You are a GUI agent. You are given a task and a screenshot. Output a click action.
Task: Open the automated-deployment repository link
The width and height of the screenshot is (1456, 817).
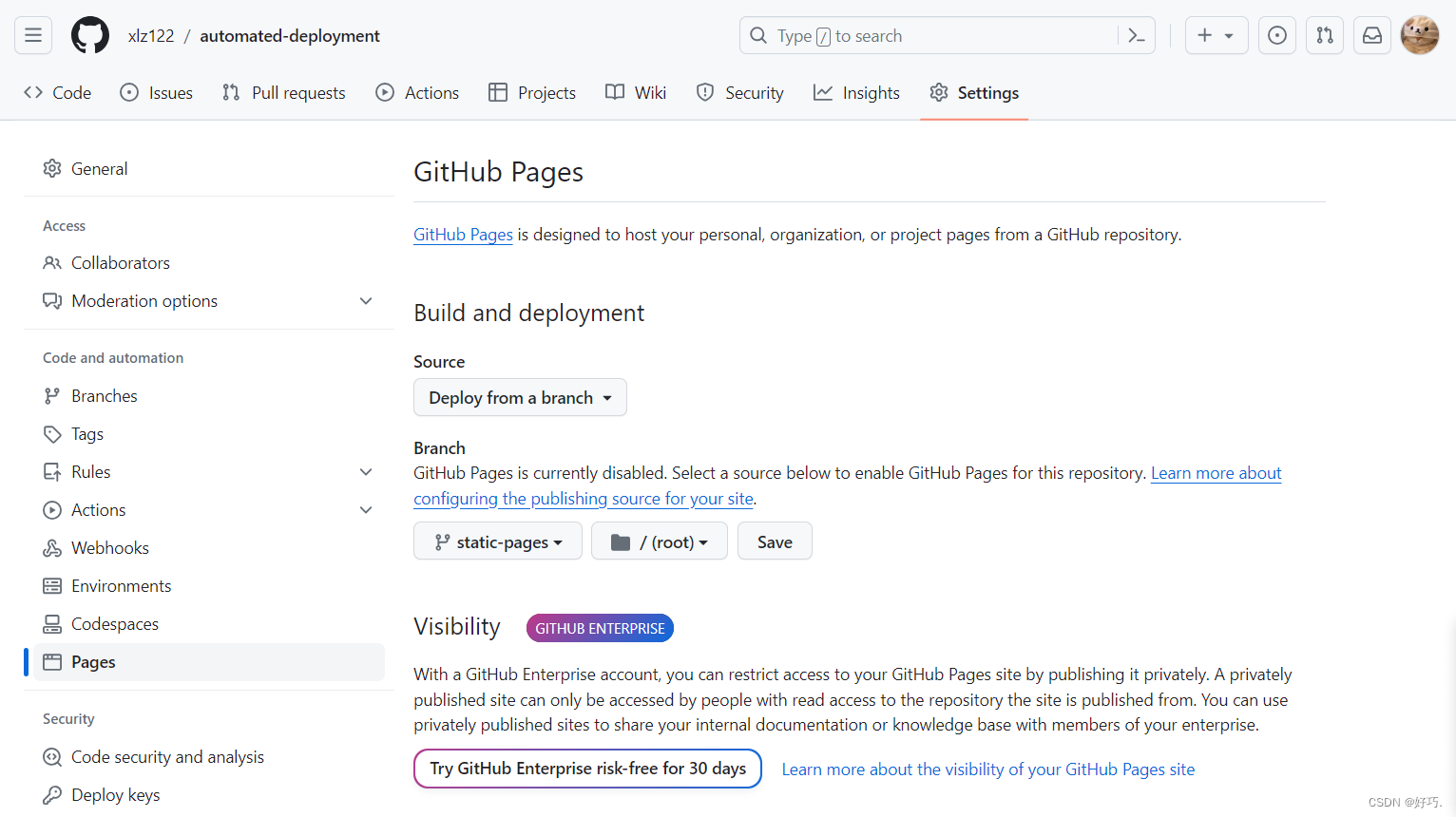point(290,36)
